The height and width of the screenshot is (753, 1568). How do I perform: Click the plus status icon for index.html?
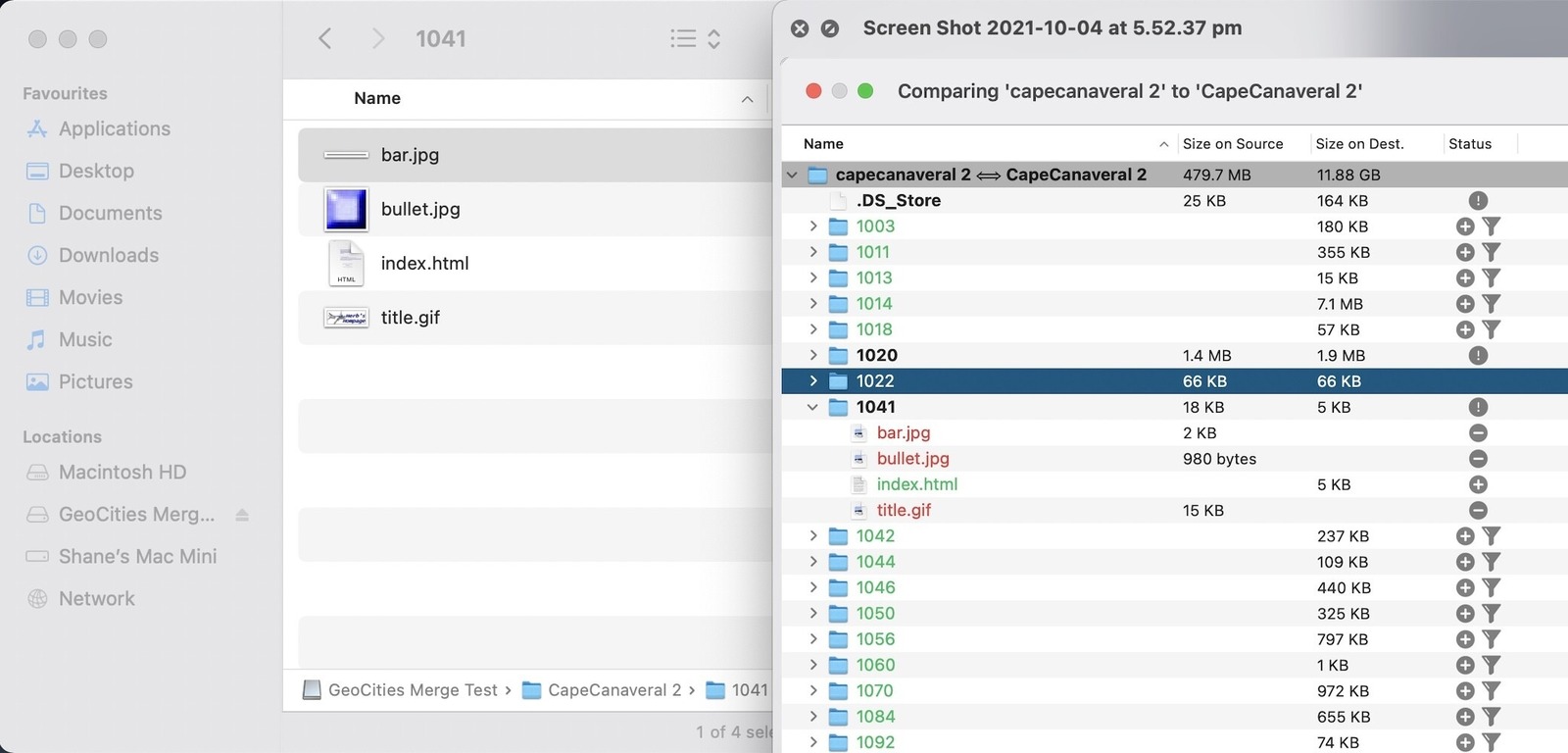(1478, 484)
